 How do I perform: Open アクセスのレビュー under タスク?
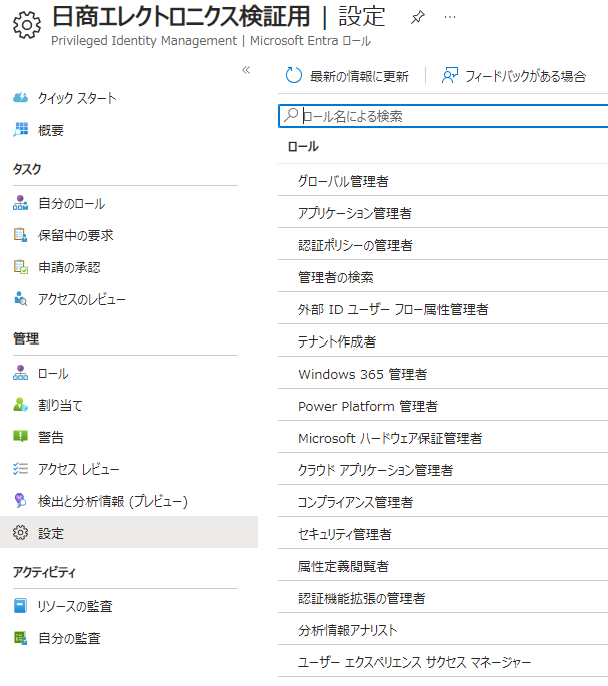[x=81, y=299]
